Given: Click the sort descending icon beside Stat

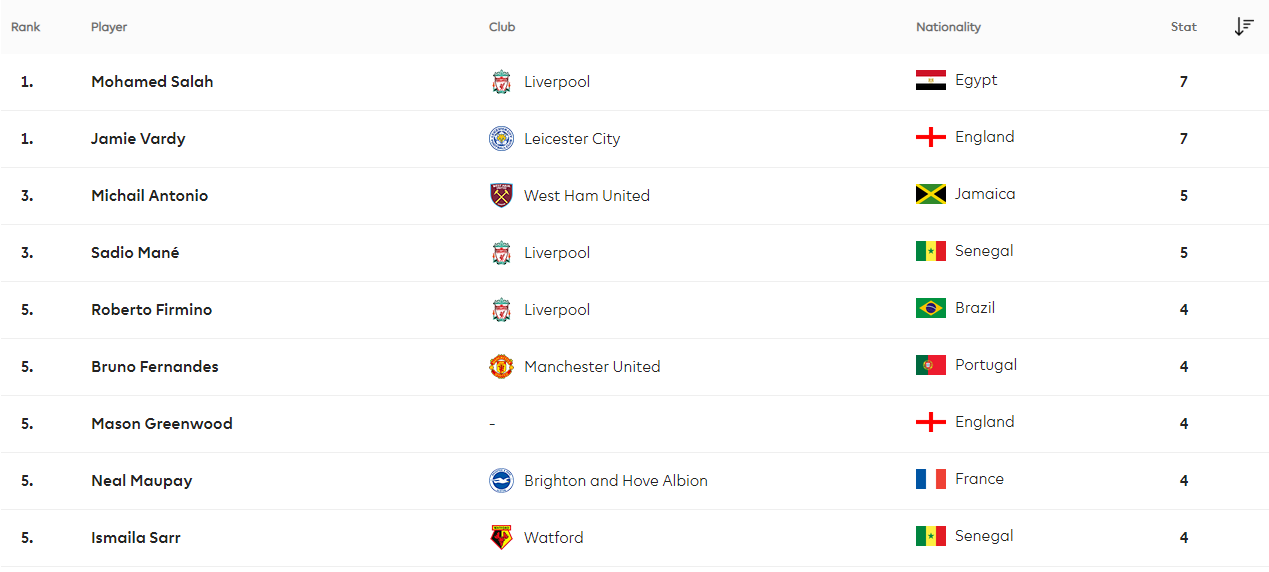Looking at the screenshot, I should pyautogui.click(x=1244, y=27).
